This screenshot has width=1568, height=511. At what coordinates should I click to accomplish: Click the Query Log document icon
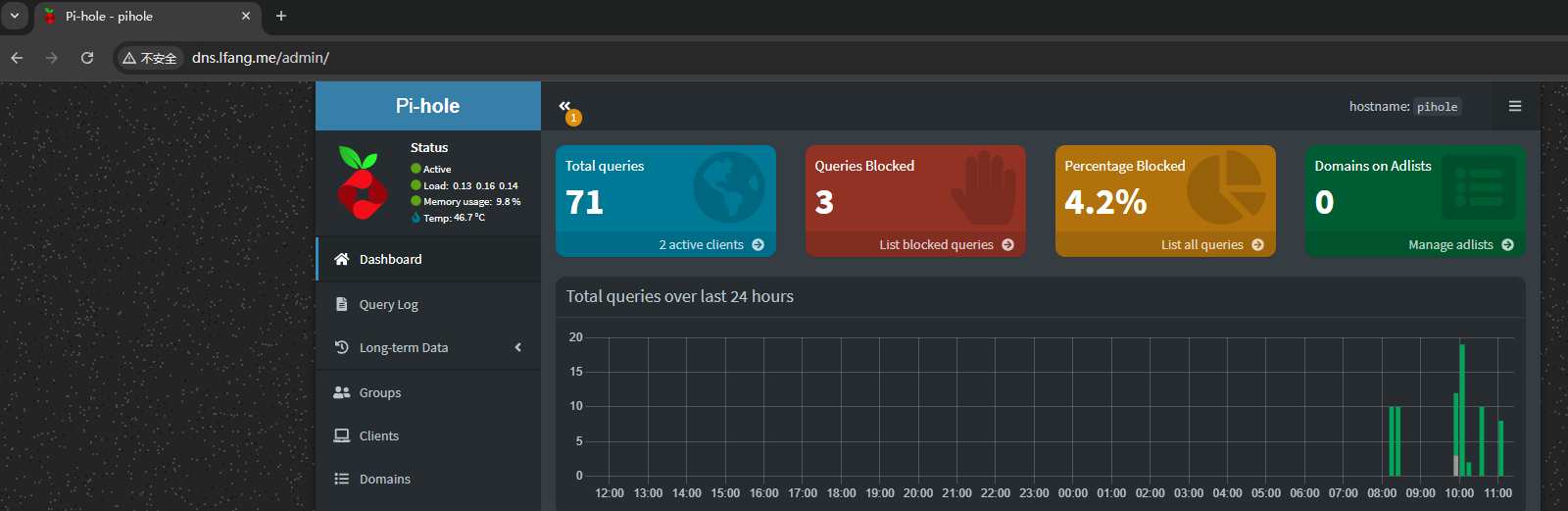coord(341,304)
